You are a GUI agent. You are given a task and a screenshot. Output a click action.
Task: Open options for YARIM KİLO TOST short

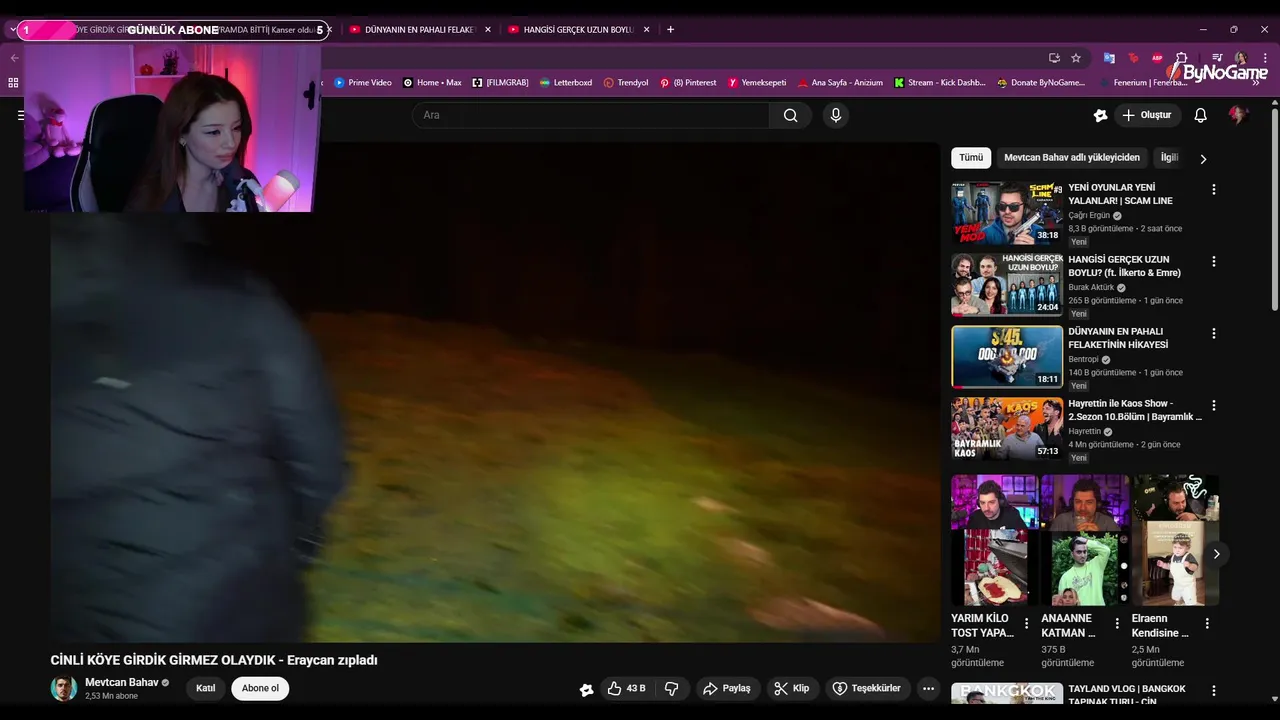[x=1026, y=623]
